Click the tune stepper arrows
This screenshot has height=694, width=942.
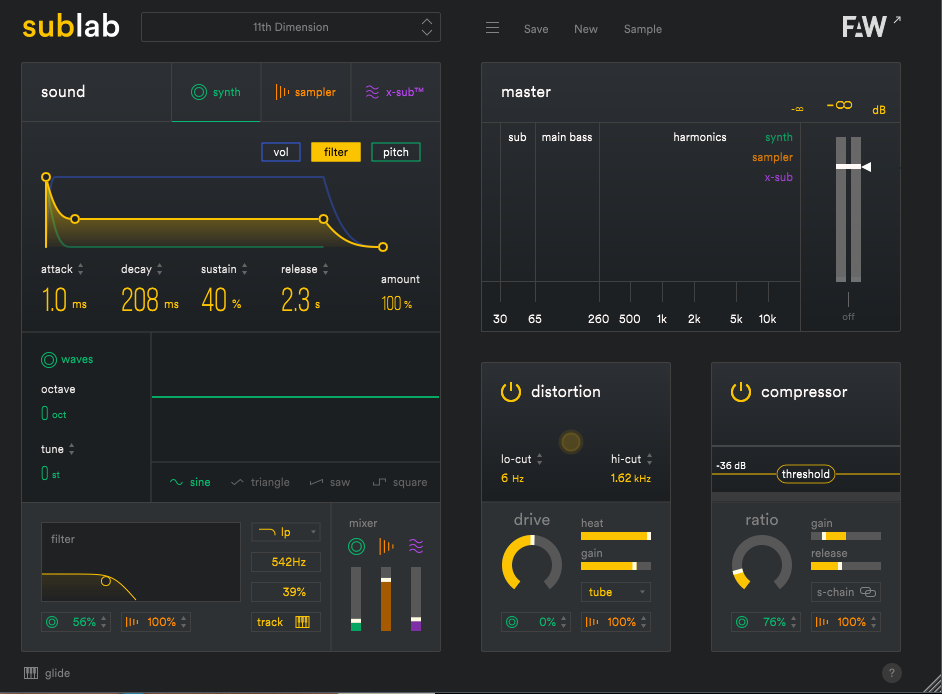(71, 449)
